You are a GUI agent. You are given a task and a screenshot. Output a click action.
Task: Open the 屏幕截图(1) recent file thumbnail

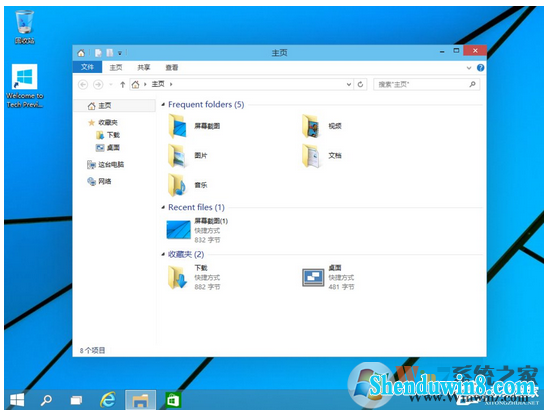pos(179,229)
